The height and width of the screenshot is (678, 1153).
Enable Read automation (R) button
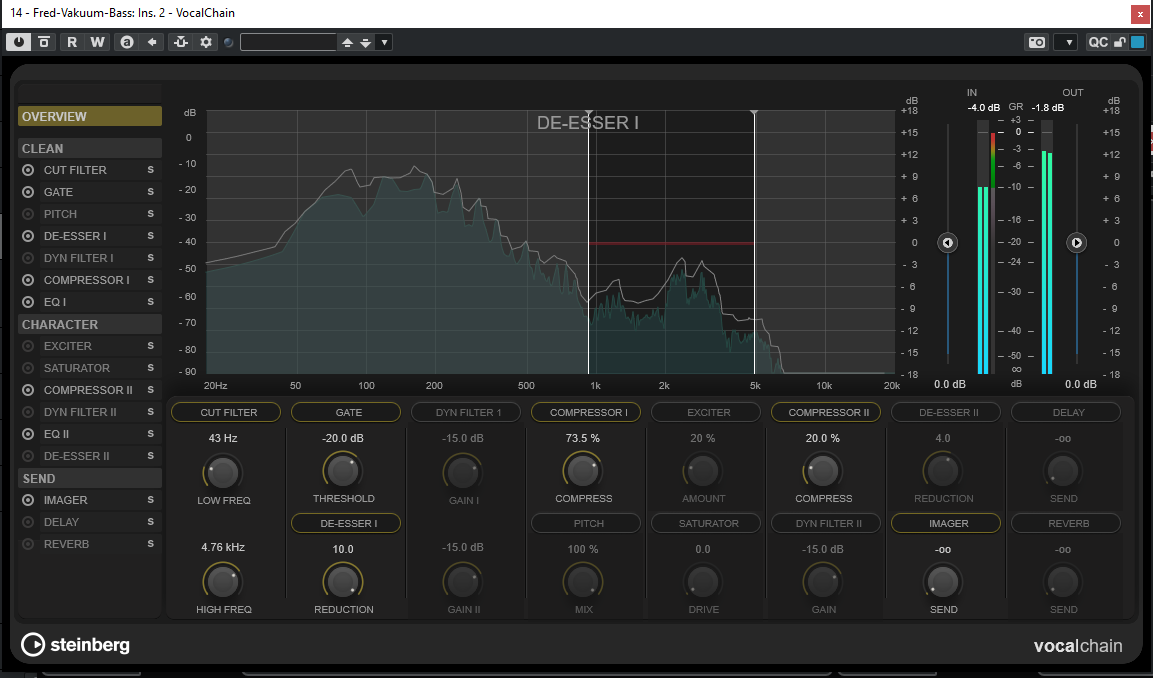(71, 42)
